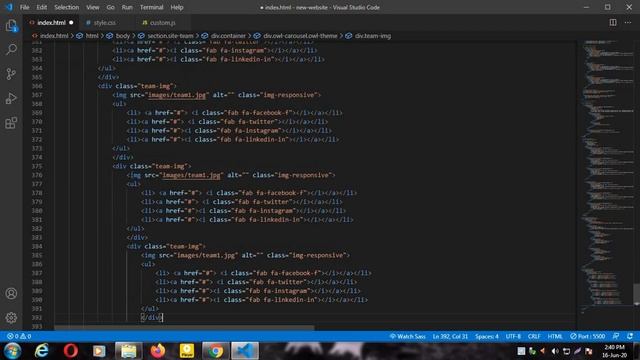Click Port : 5500 live server button
640x360 pixels.
click(x=587, y=336)
